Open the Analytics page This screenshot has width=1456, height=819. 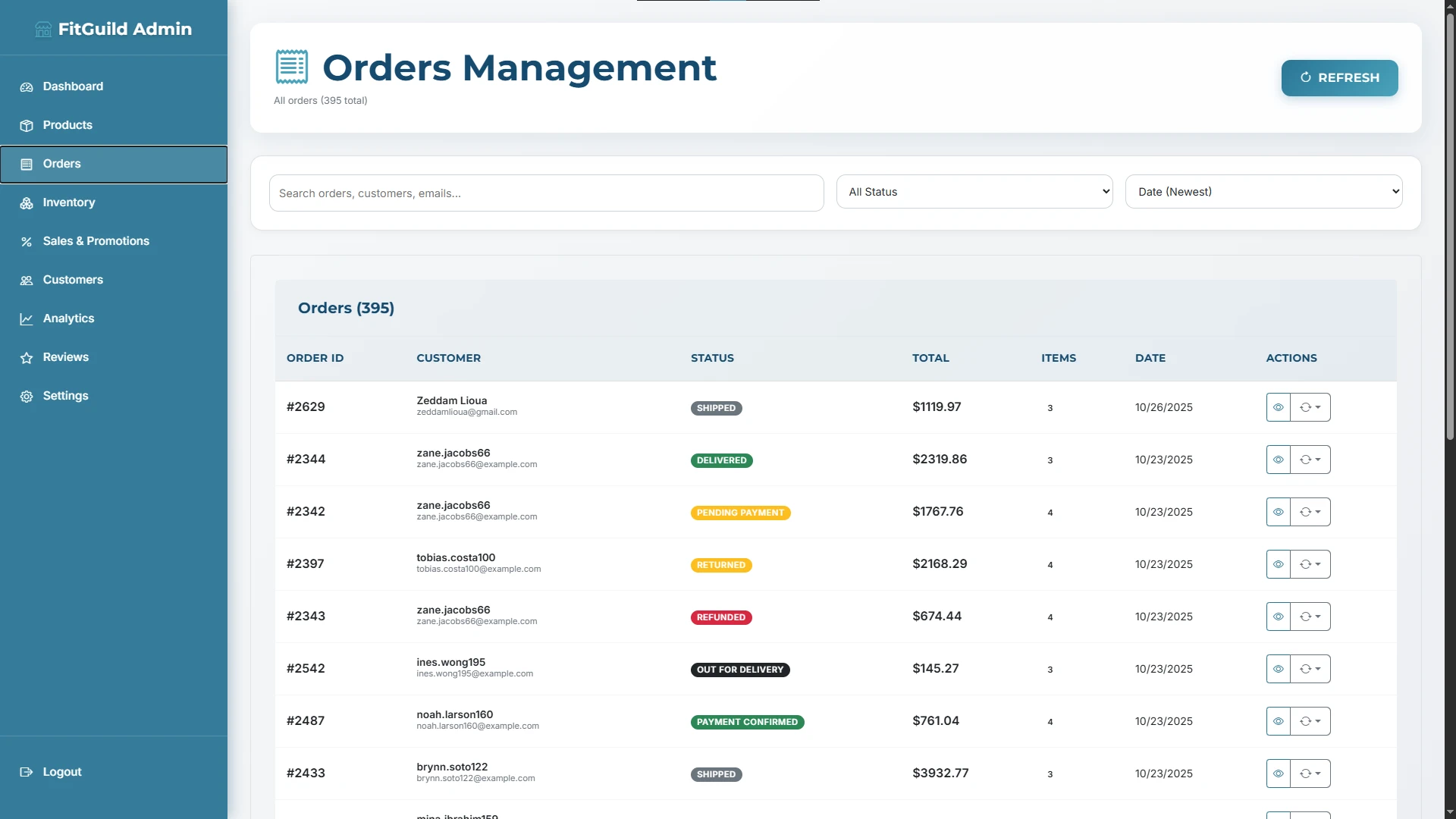point(114,318)
